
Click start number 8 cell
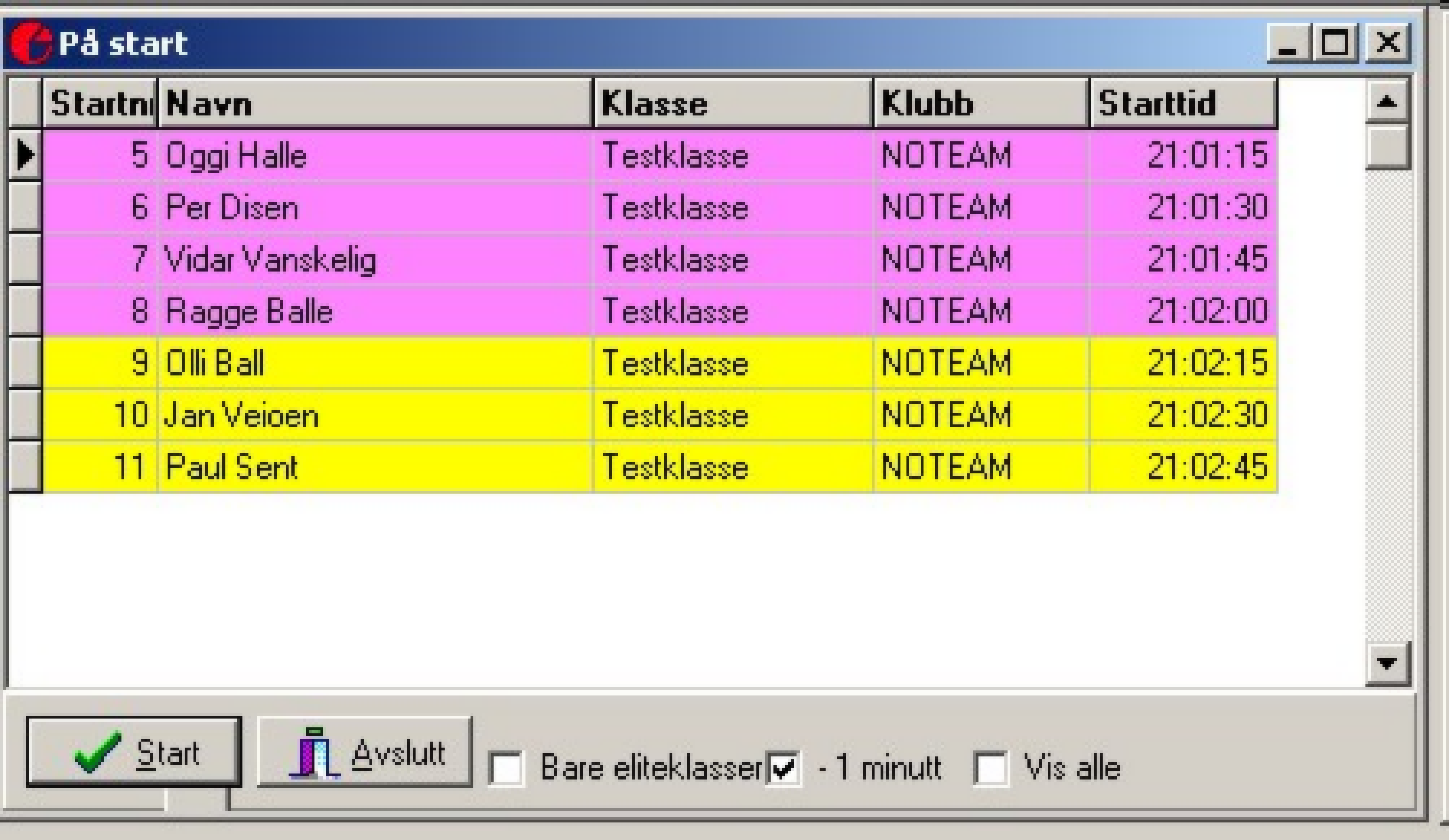coord(100,311)
